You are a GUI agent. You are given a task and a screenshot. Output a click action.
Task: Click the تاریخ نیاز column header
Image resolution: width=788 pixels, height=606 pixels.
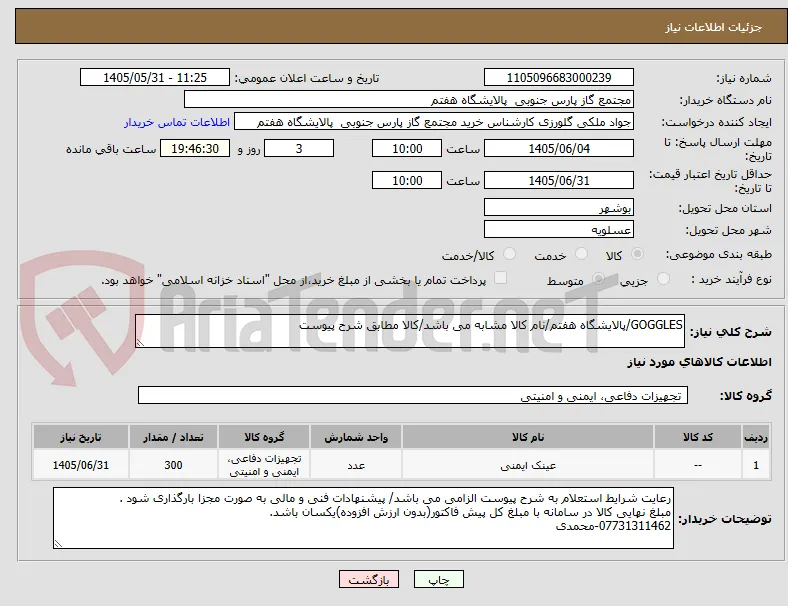coord(81,437)
